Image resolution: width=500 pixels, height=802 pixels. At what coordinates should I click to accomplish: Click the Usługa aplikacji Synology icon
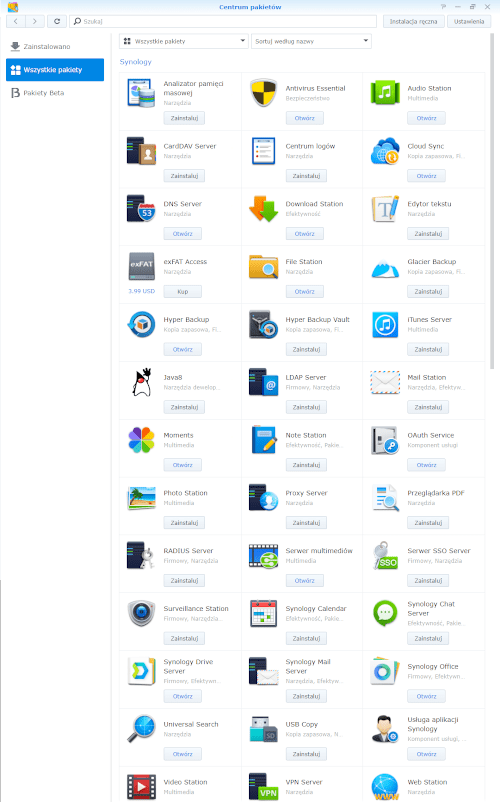click(x=385, y=729)
